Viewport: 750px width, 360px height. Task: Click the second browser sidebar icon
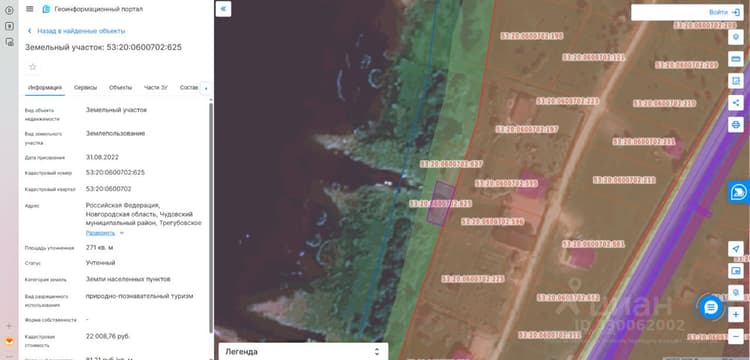[9, 26]
